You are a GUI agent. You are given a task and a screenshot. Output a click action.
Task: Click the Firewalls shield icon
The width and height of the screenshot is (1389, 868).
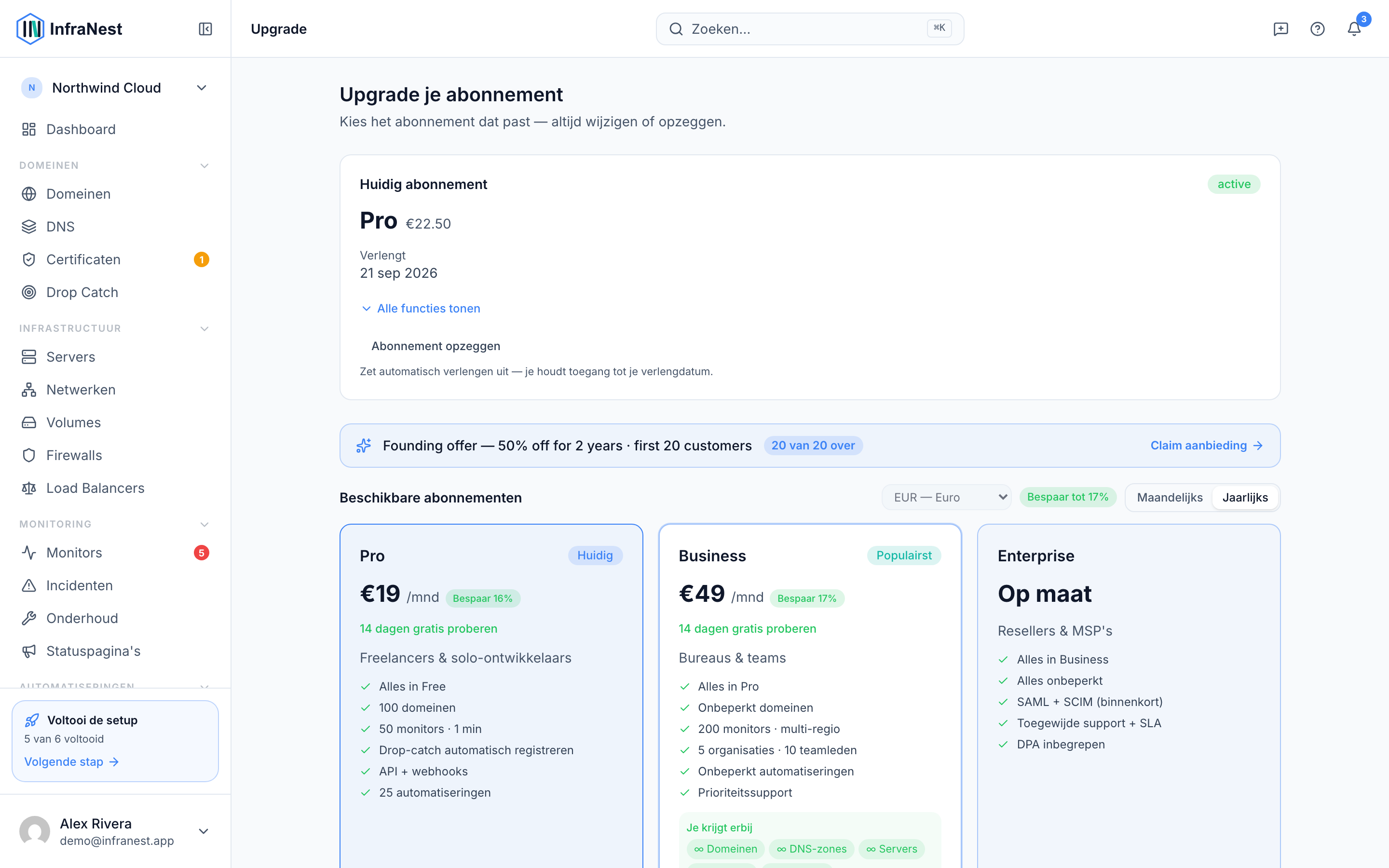click(x=29, y=455)
